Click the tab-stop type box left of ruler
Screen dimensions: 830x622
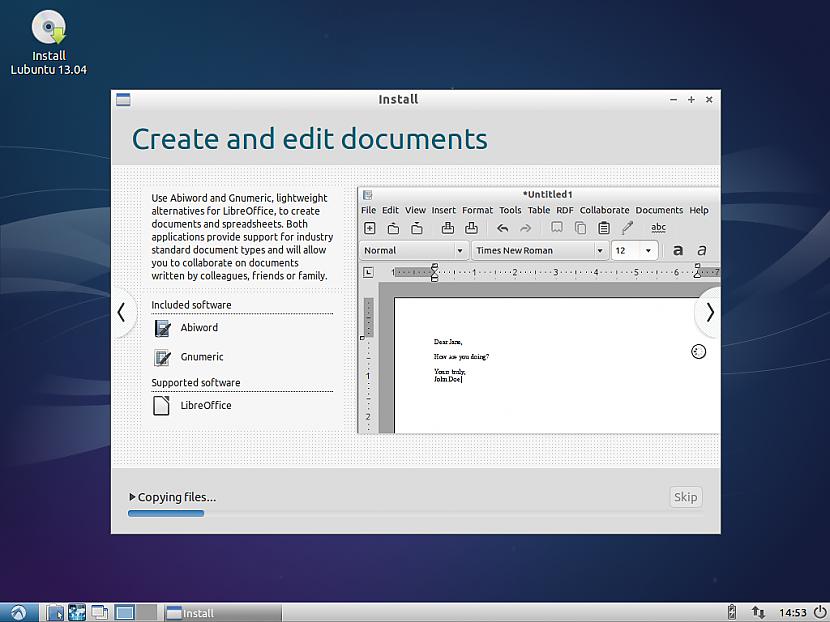[368, 273]
